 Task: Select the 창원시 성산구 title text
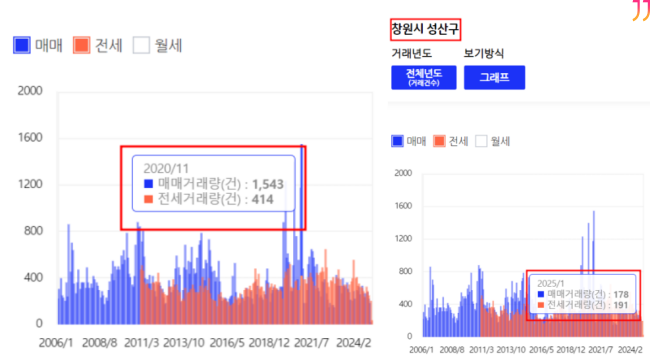(425, 29)
